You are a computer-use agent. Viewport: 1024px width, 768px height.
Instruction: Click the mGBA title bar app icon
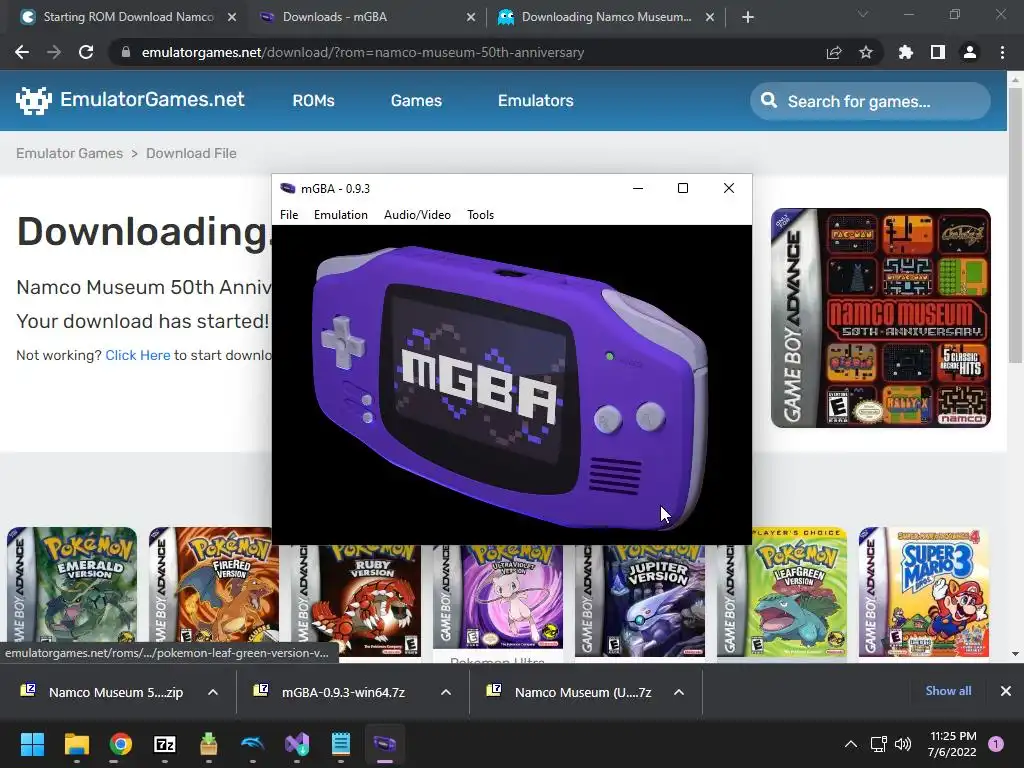(x=287, y=189)
